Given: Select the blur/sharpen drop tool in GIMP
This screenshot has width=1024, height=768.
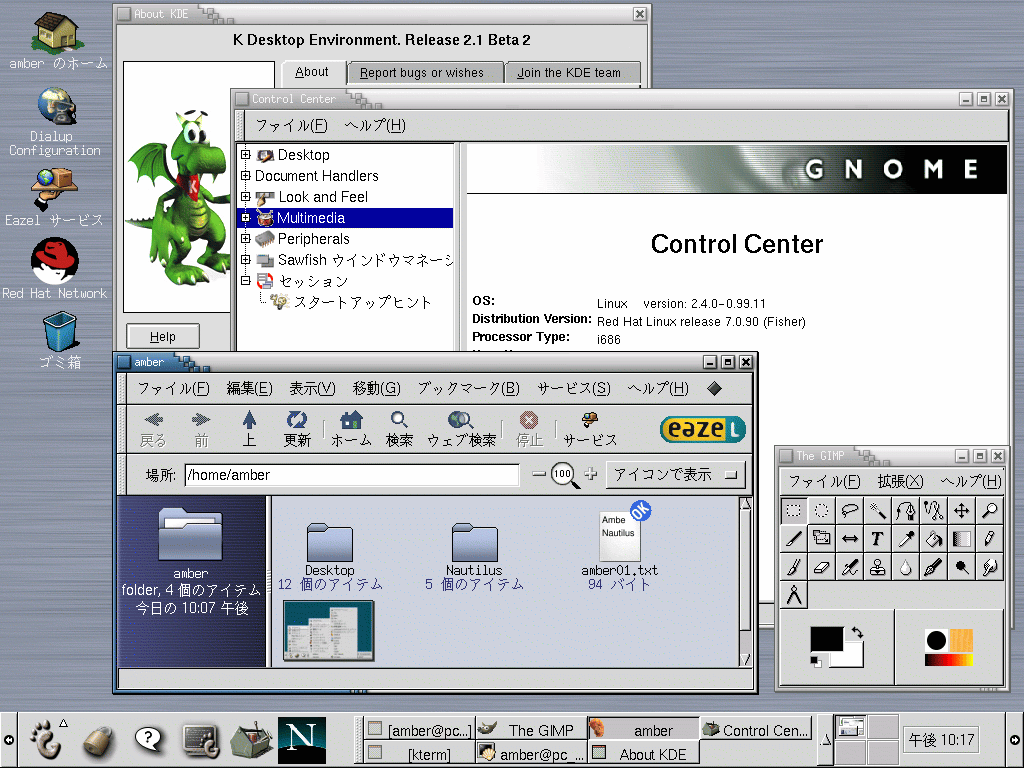Looking at the screenshot, I should tap(906, 567).
